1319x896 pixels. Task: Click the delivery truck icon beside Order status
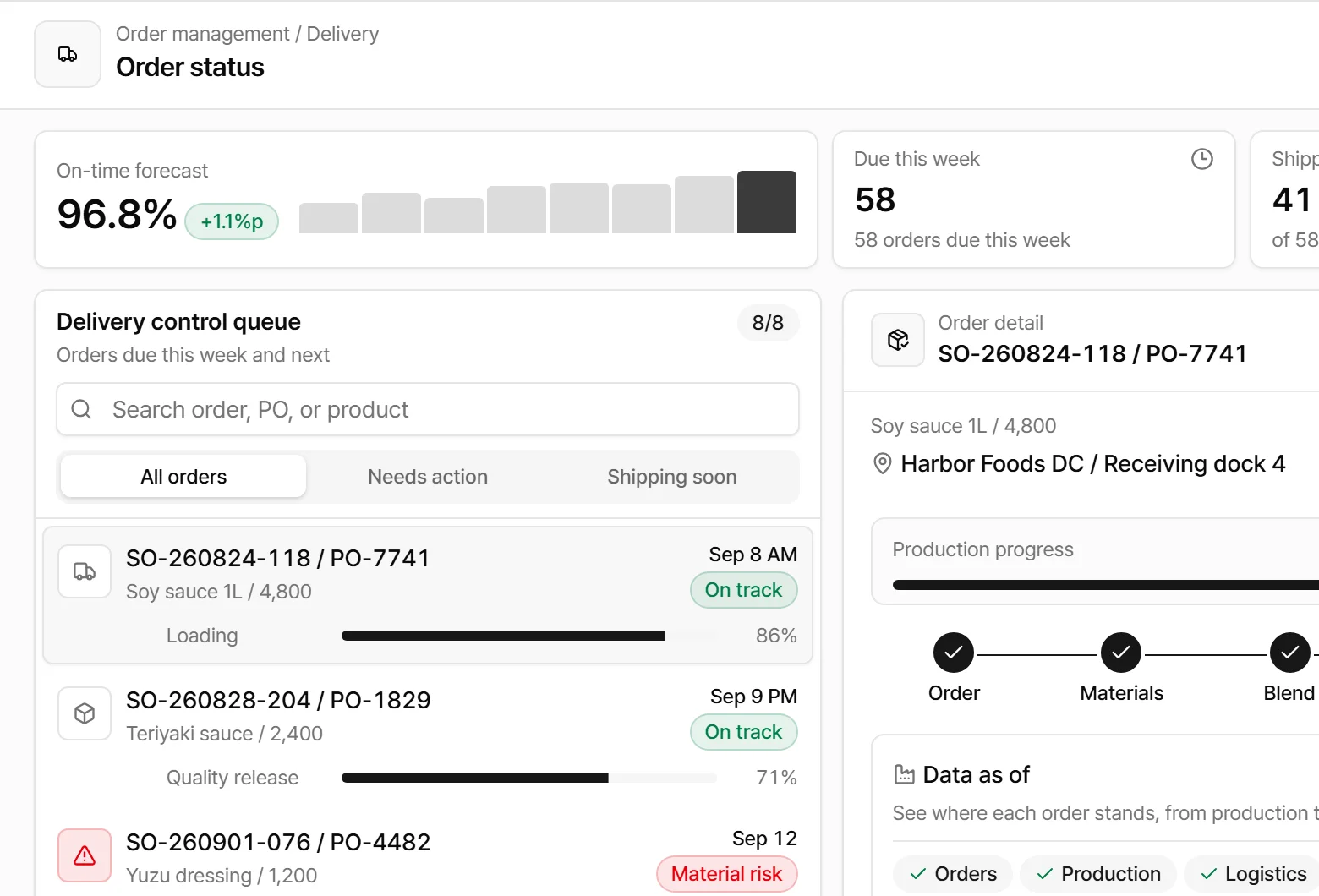68,54
